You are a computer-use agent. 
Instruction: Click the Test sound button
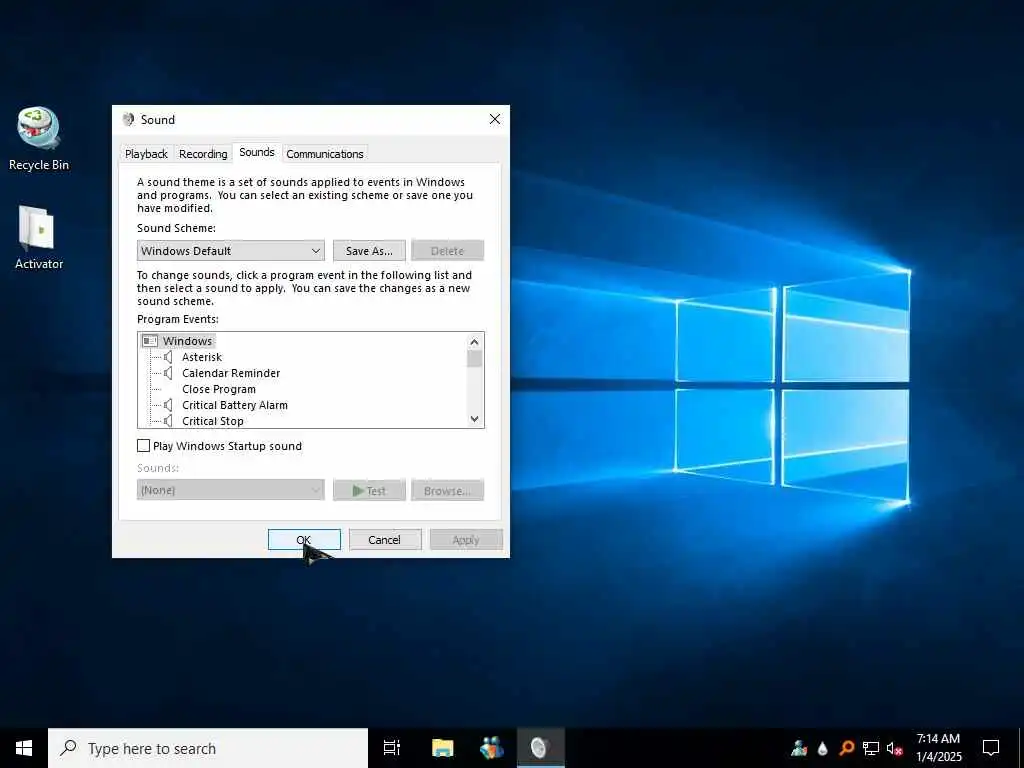tap(369, 490)
